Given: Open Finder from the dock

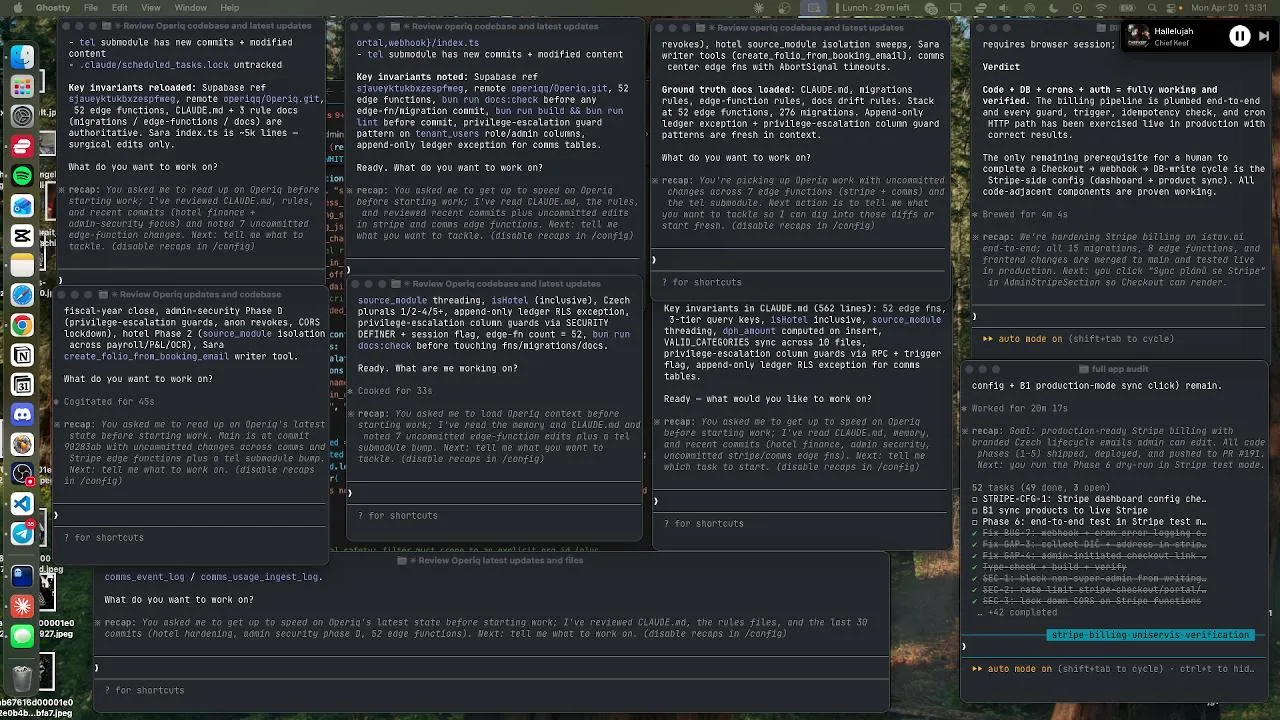Looking at the screenshot, I should (22, 57).
